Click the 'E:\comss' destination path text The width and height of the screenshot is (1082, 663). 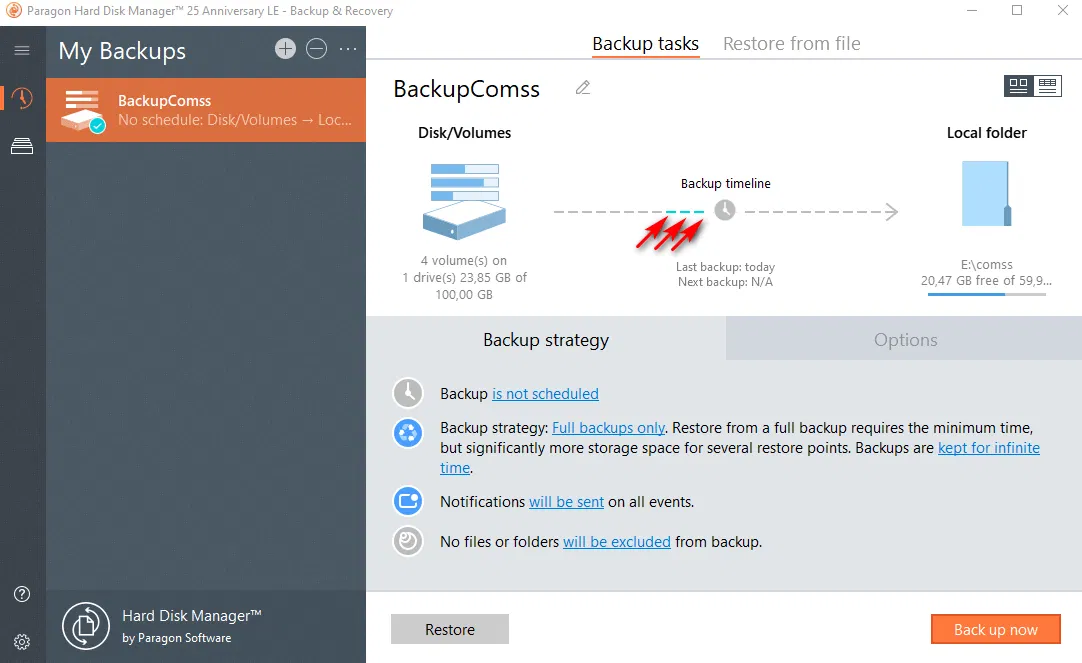987,264
